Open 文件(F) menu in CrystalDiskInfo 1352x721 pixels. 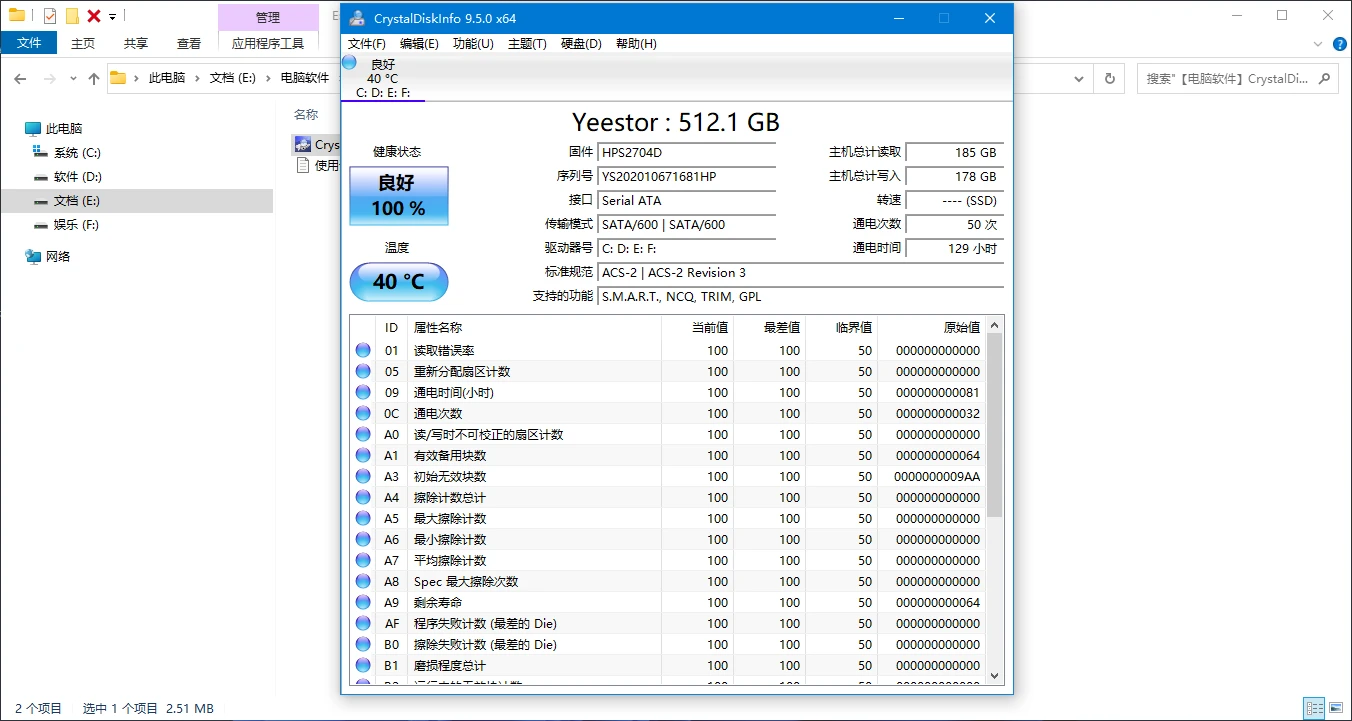(366, 43)
